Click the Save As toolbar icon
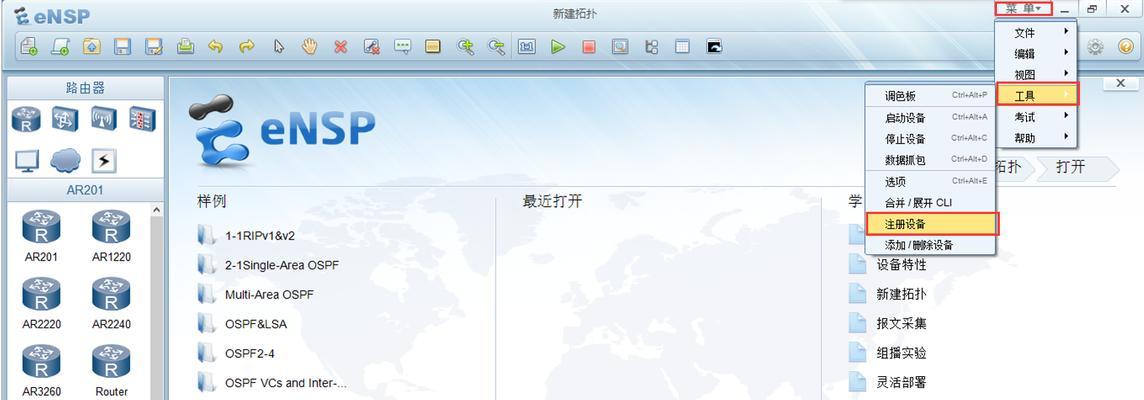The image size is (1144, 400). [x=154, y=47]
